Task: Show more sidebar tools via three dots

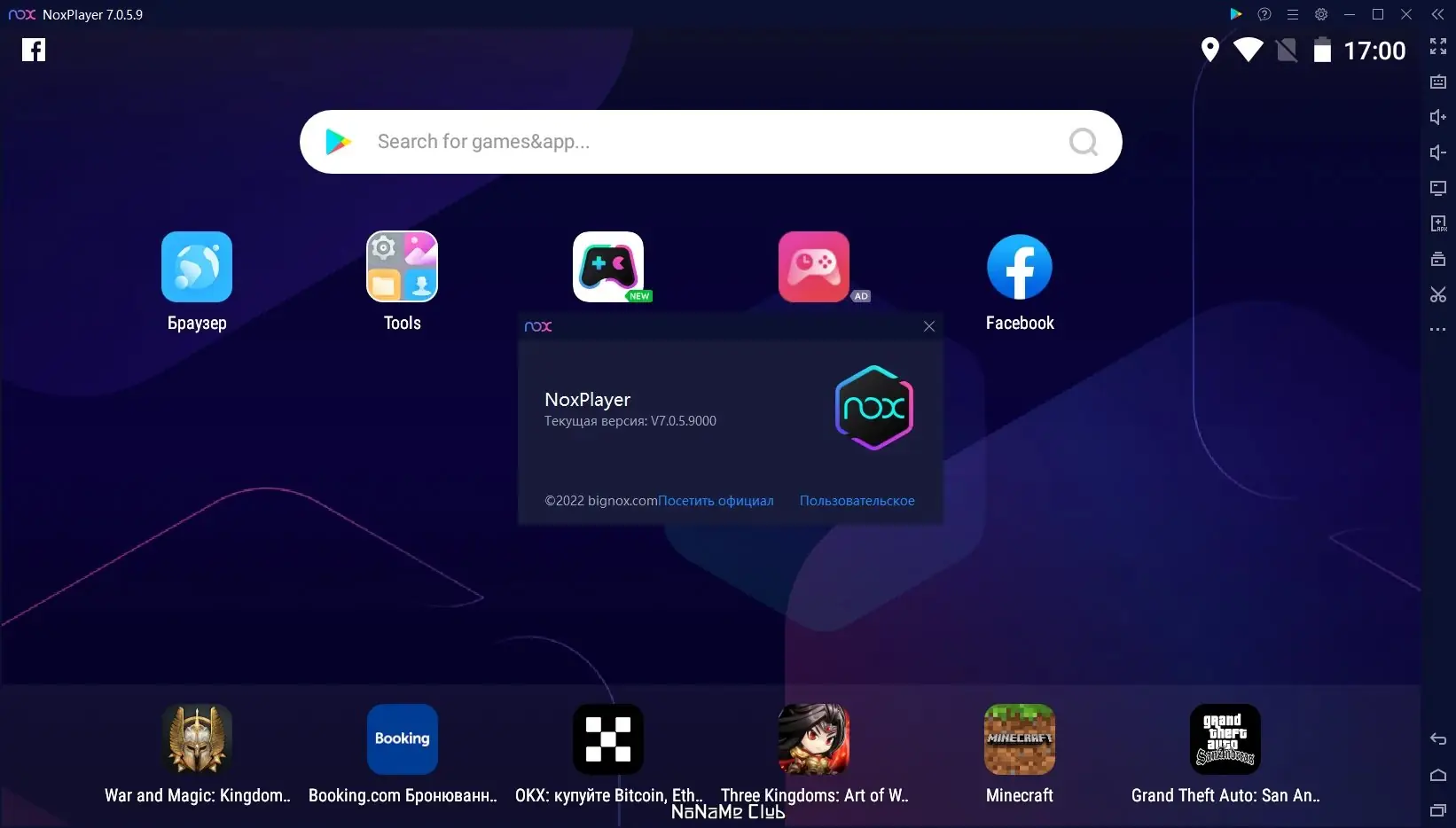Action: 1438,330
